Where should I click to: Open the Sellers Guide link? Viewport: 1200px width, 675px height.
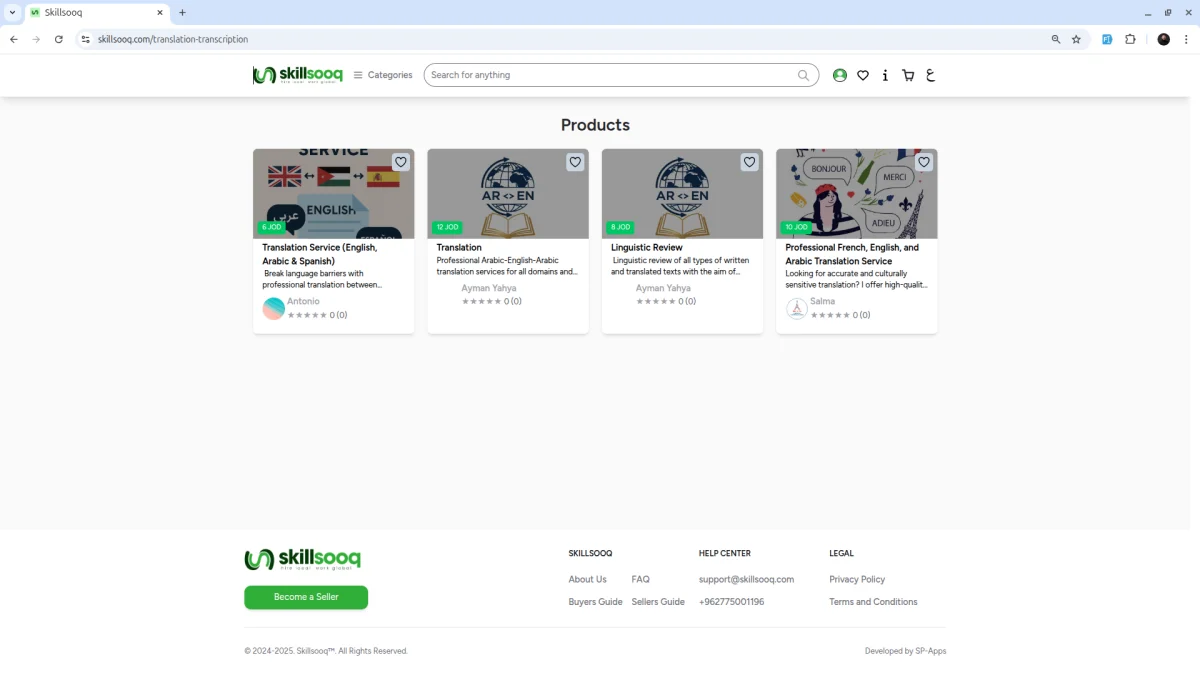[658, 602]
